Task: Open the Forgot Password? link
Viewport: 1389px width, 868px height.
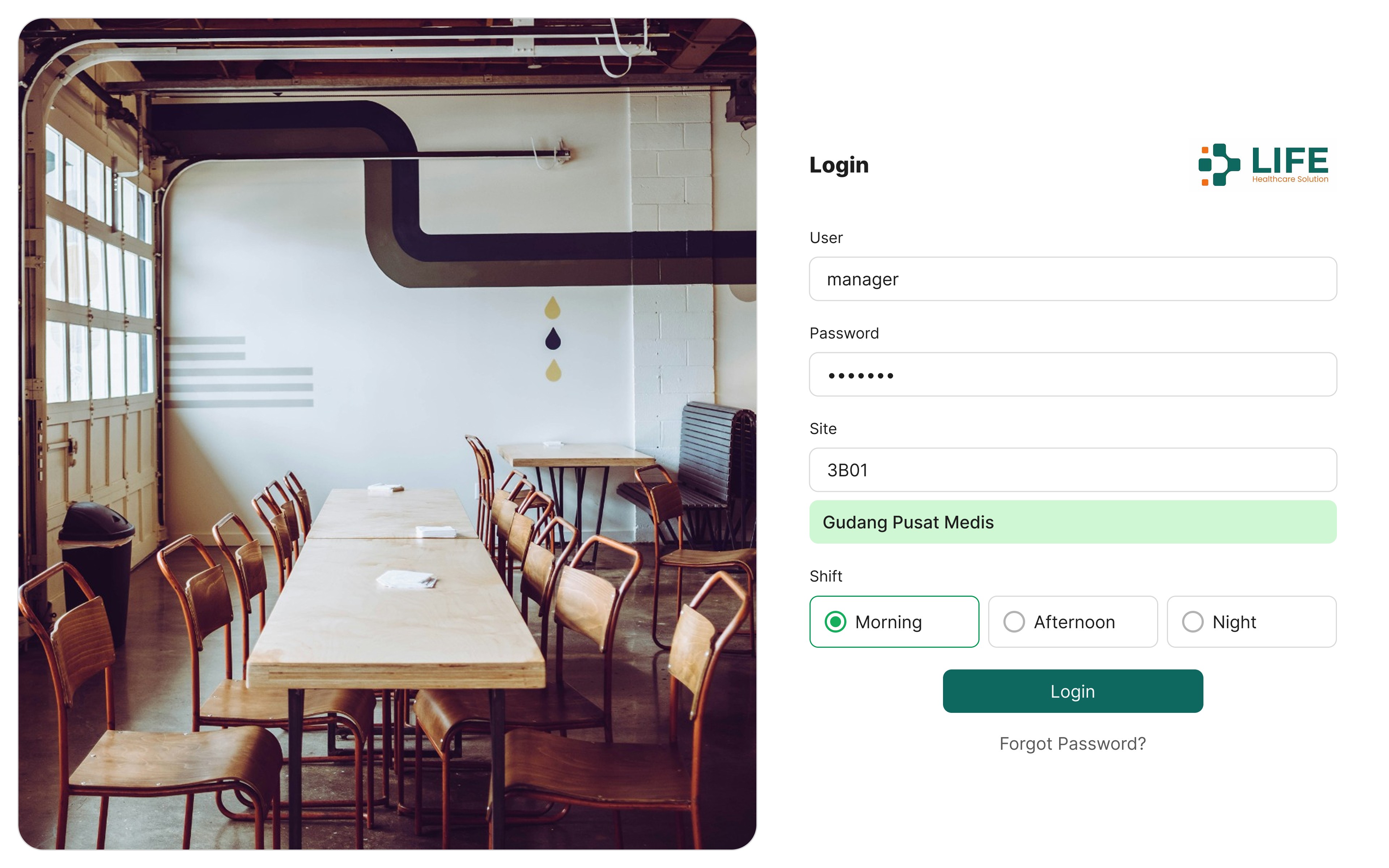Action: [1072, 744]
